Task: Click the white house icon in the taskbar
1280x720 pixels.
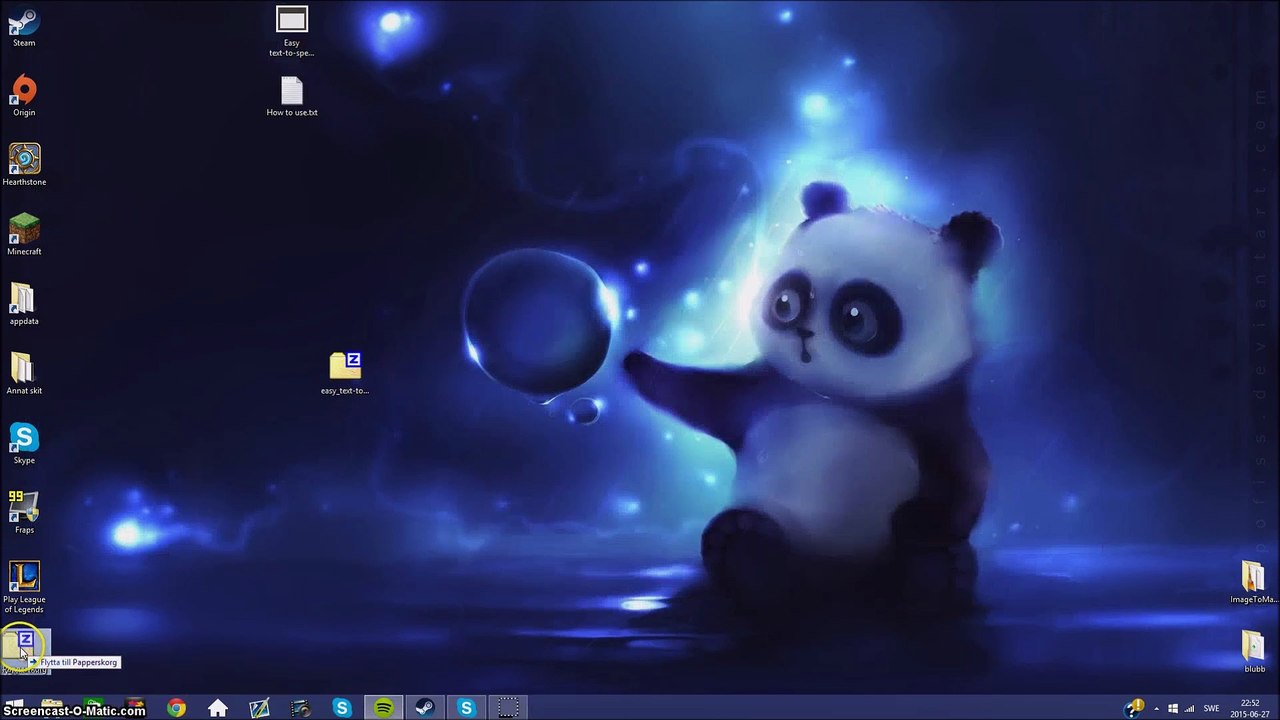Action: (x=218, y=708)
